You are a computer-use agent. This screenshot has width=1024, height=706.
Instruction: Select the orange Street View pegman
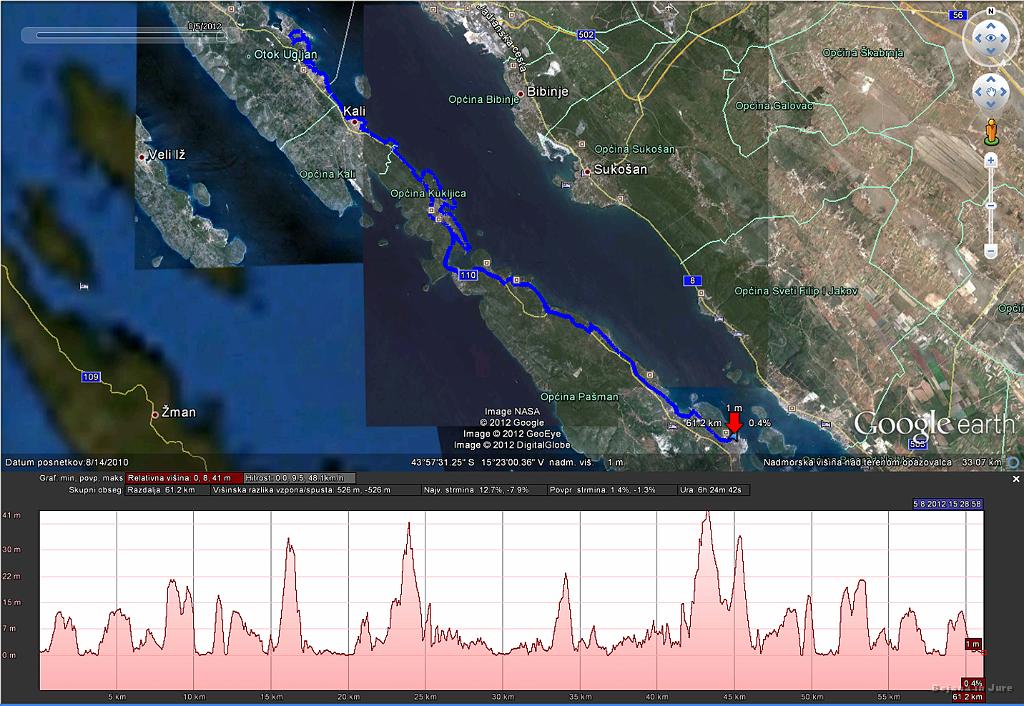991,131
